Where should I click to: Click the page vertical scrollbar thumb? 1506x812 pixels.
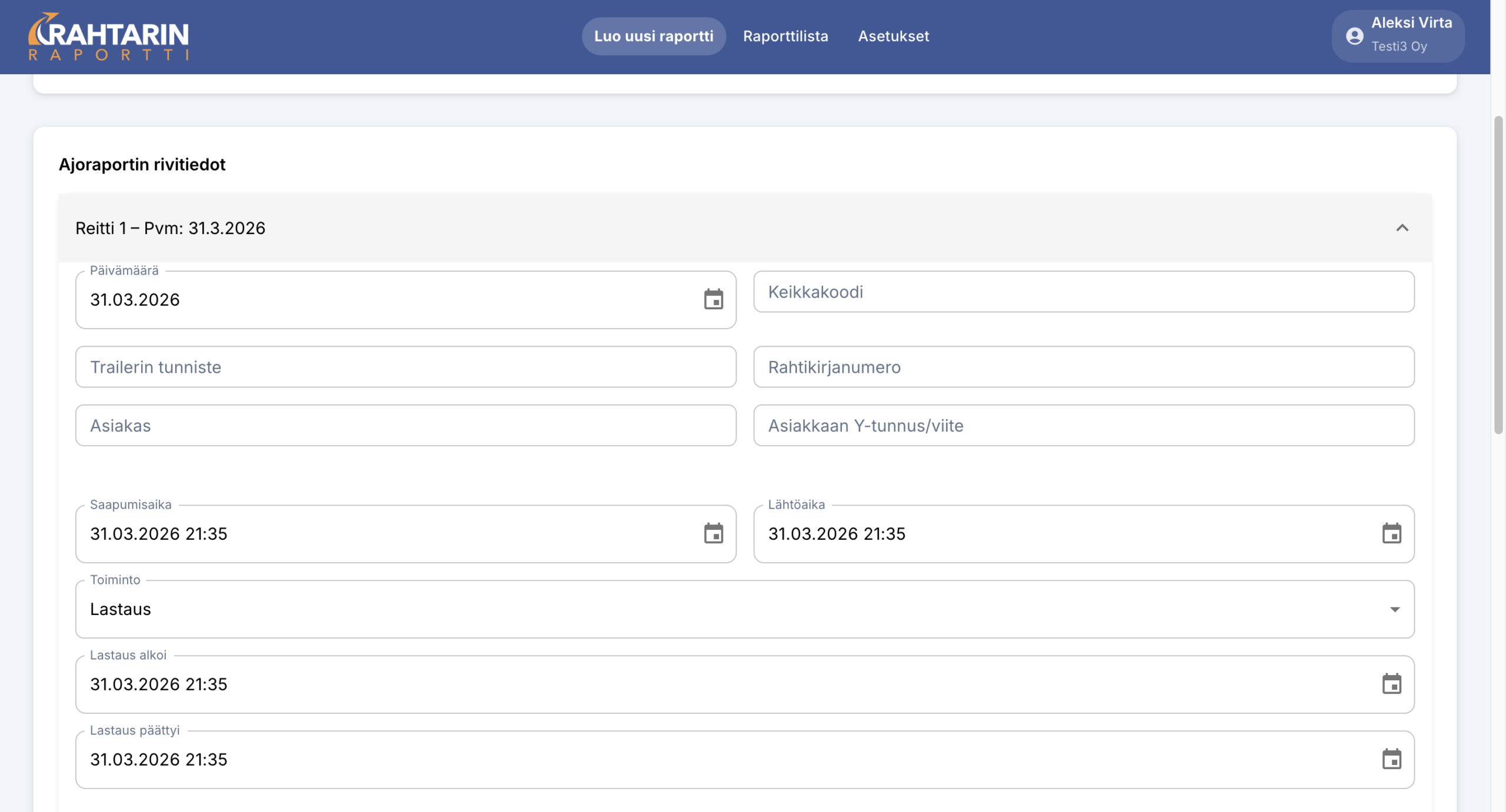click(1498, 275)
